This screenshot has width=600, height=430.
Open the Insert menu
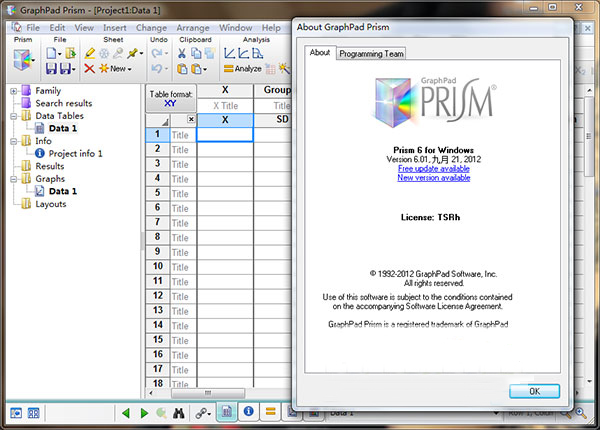click(115, 28)
